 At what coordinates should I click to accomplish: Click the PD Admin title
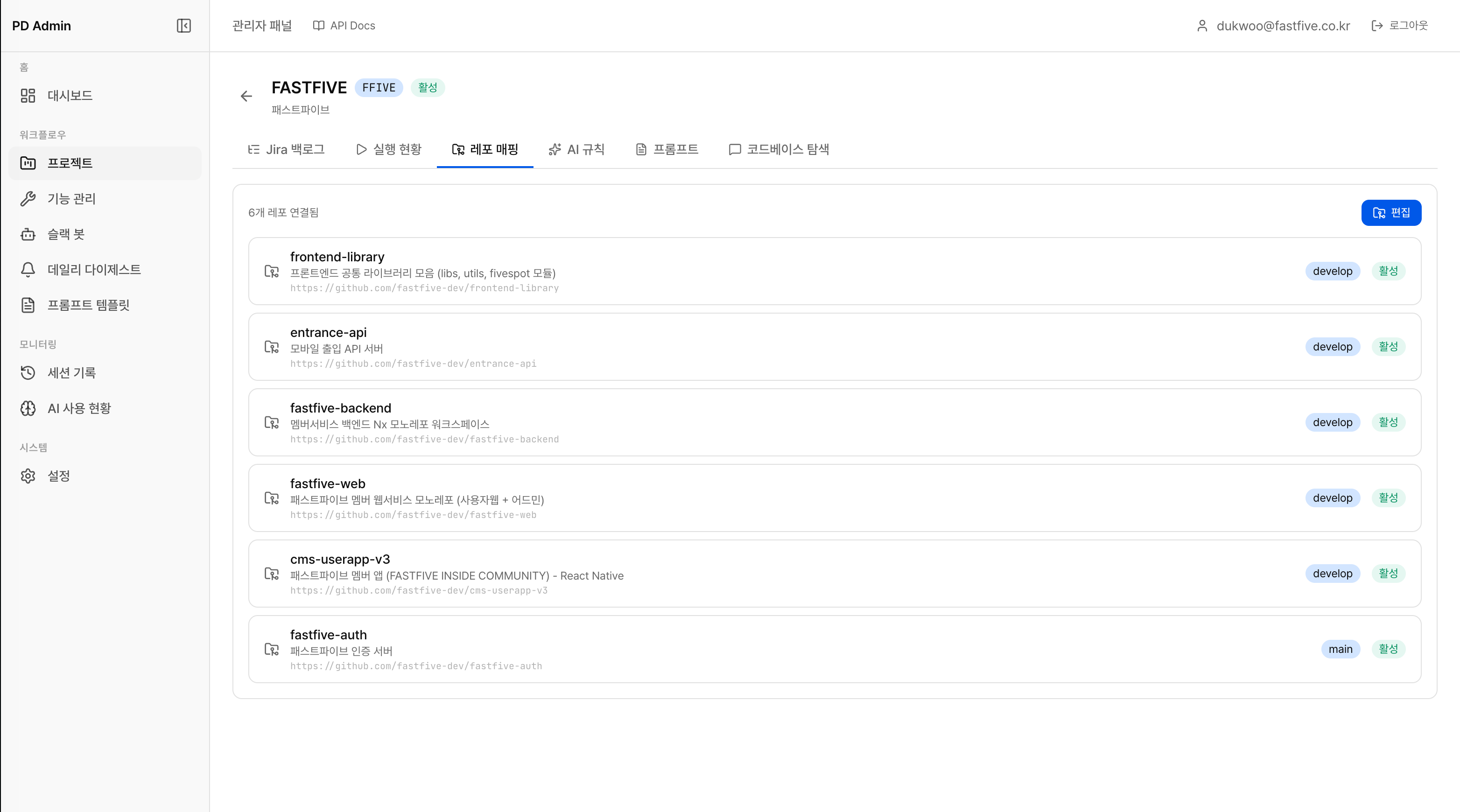42,26
